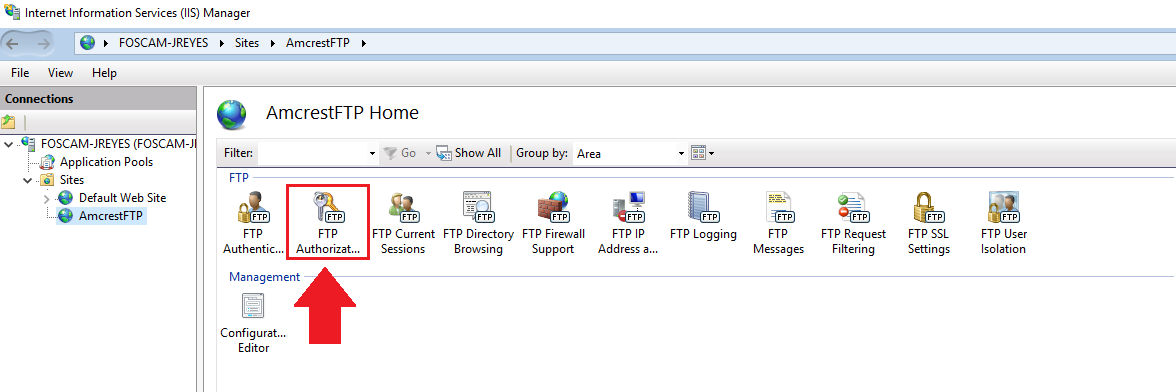1176x392 pixels.
Task: Click the AmcrestFTP Home title globe icon
Action: pyautogui.click(x=232, y=115)
